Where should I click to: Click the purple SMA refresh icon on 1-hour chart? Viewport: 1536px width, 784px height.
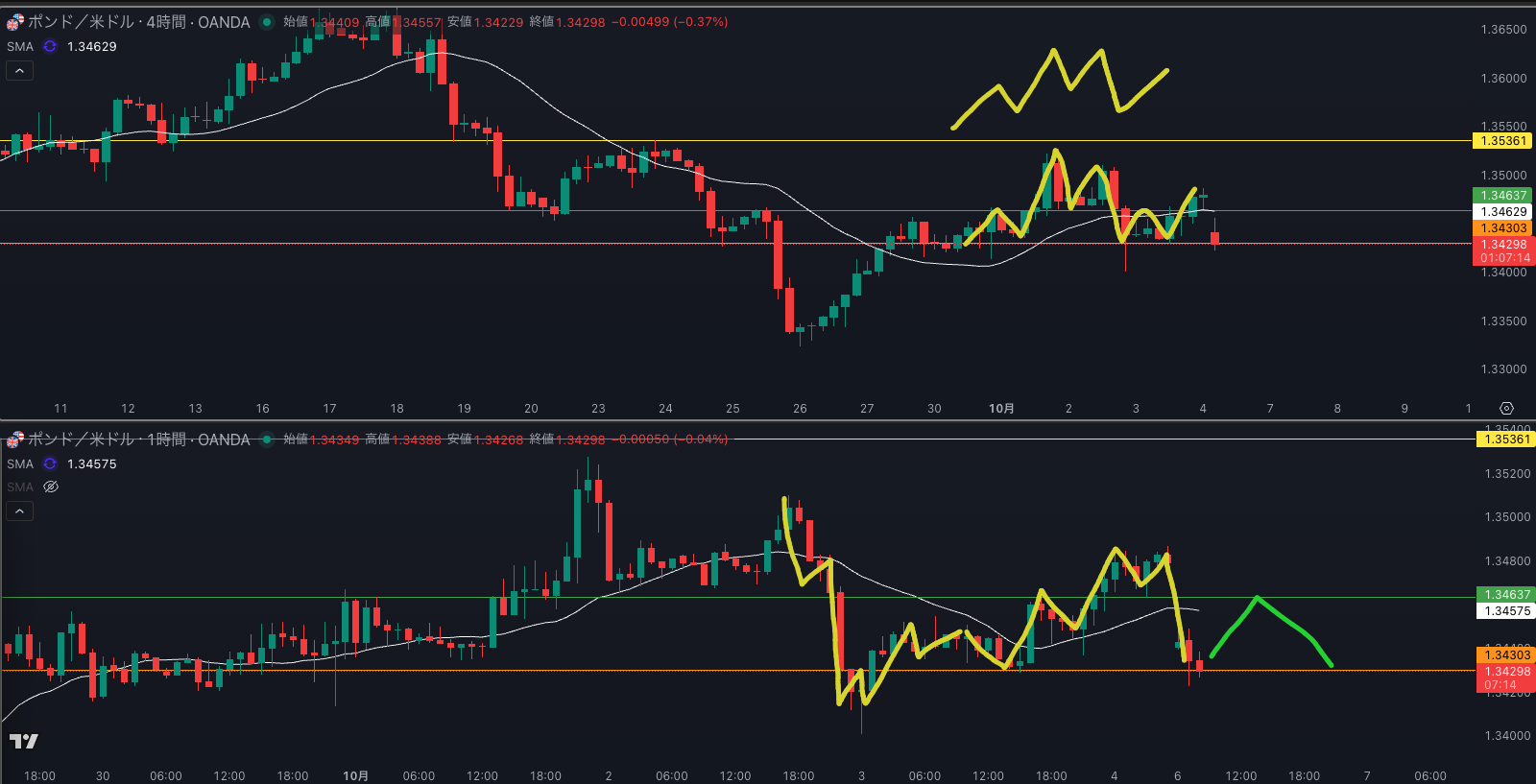(50, 463)
